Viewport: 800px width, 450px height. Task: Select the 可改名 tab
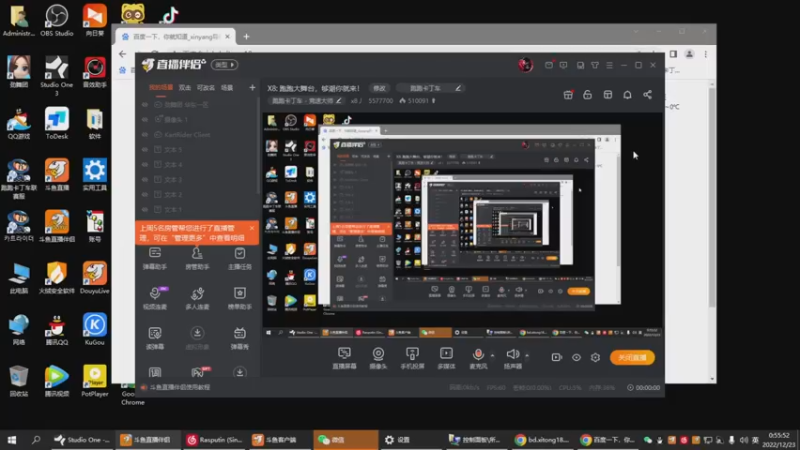coord(206,88)
